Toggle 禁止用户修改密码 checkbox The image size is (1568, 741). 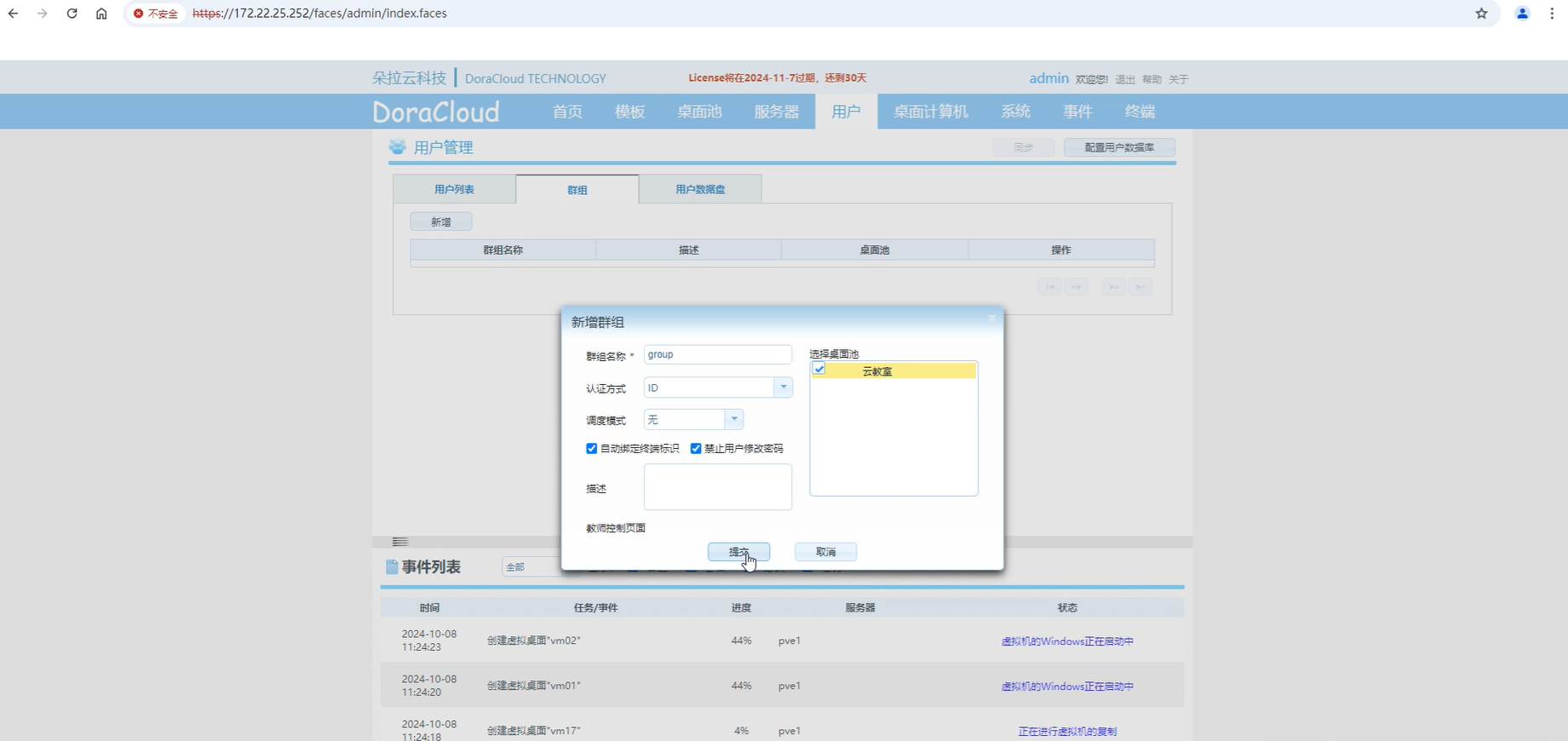point(696,449)
